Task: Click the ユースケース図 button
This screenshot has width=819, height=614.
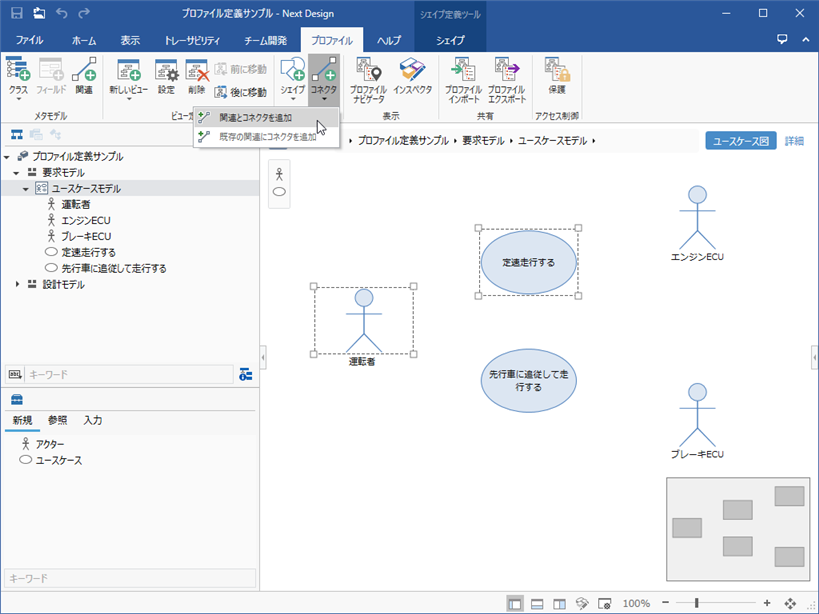Action: click(x=742, y=140)
